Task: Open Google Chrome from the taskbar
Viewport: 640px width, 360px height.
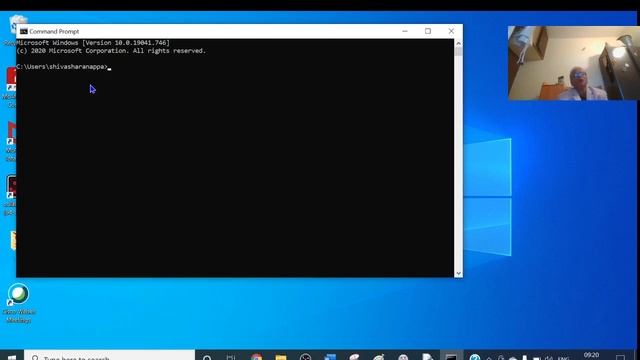Action: click(x=257, y=357)
